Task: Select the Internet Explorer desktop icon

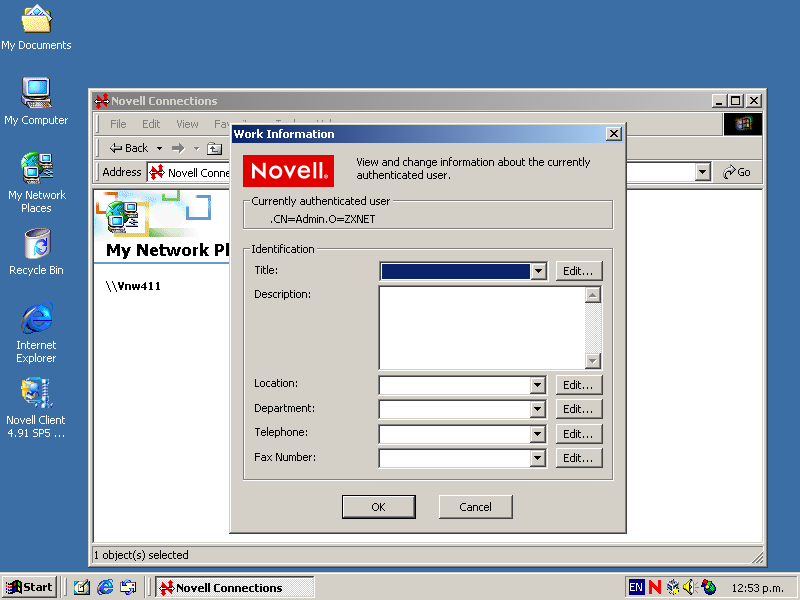Action: click(x=36, y=333)
